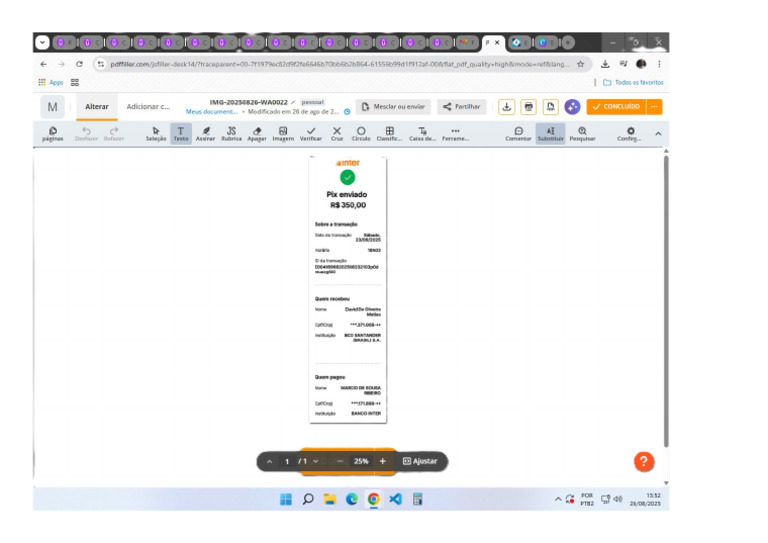Click the Desfazer undo tool
The image size is (768, 543).
click(86, 134)
